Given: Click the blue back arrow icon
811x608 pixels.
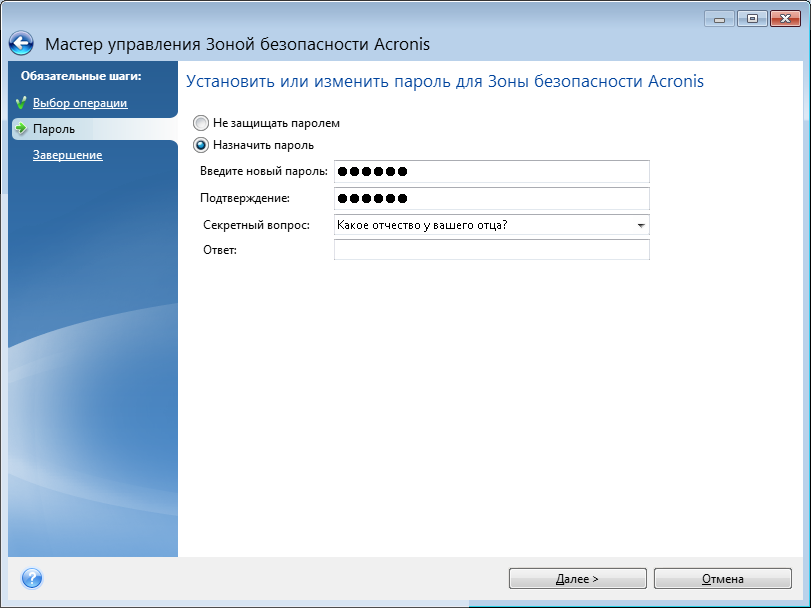Looking at the screenshot, I should 22,42.
